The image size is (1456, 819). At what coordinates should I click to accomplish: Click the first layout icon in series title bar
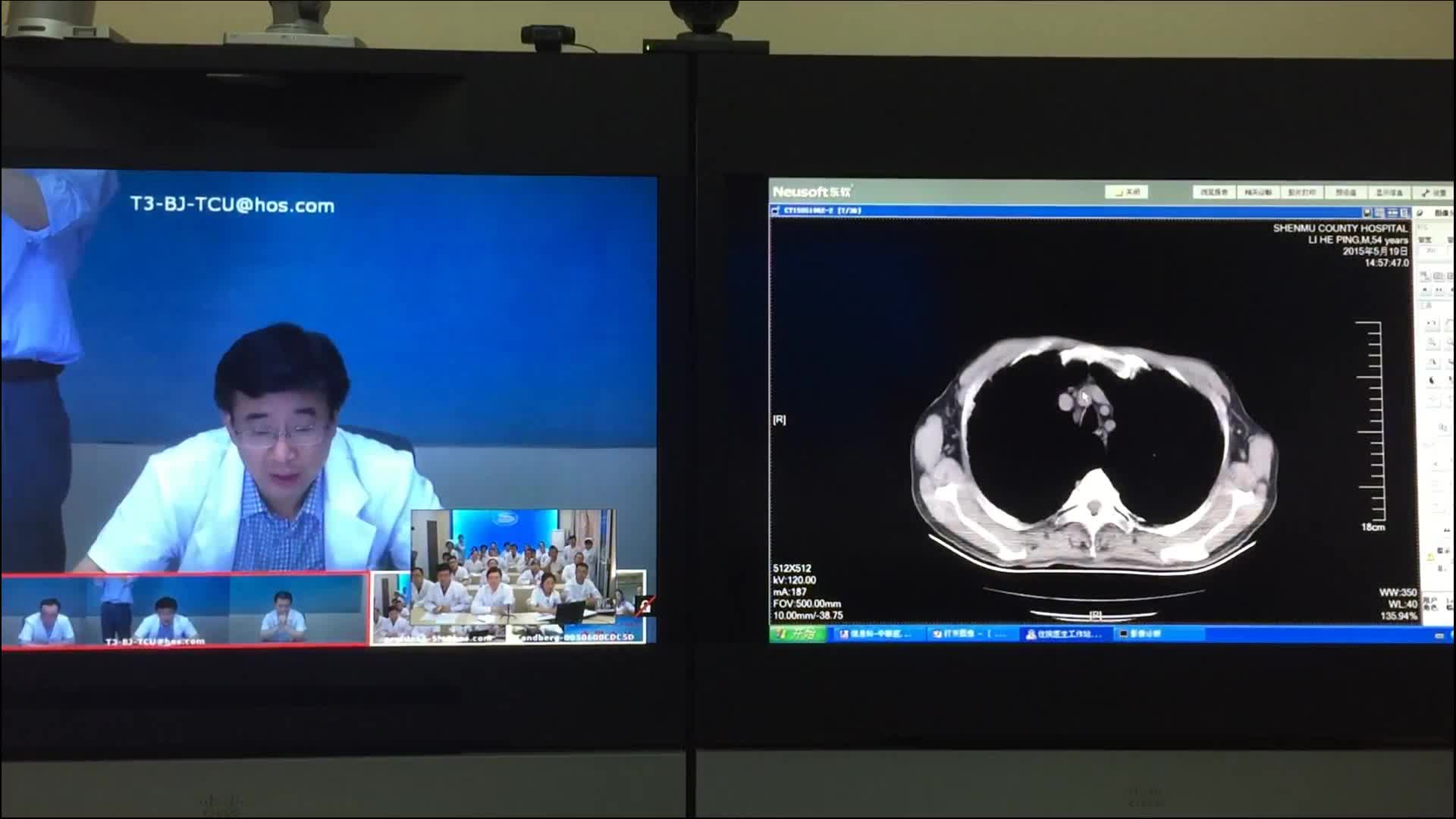[1369, 212]
